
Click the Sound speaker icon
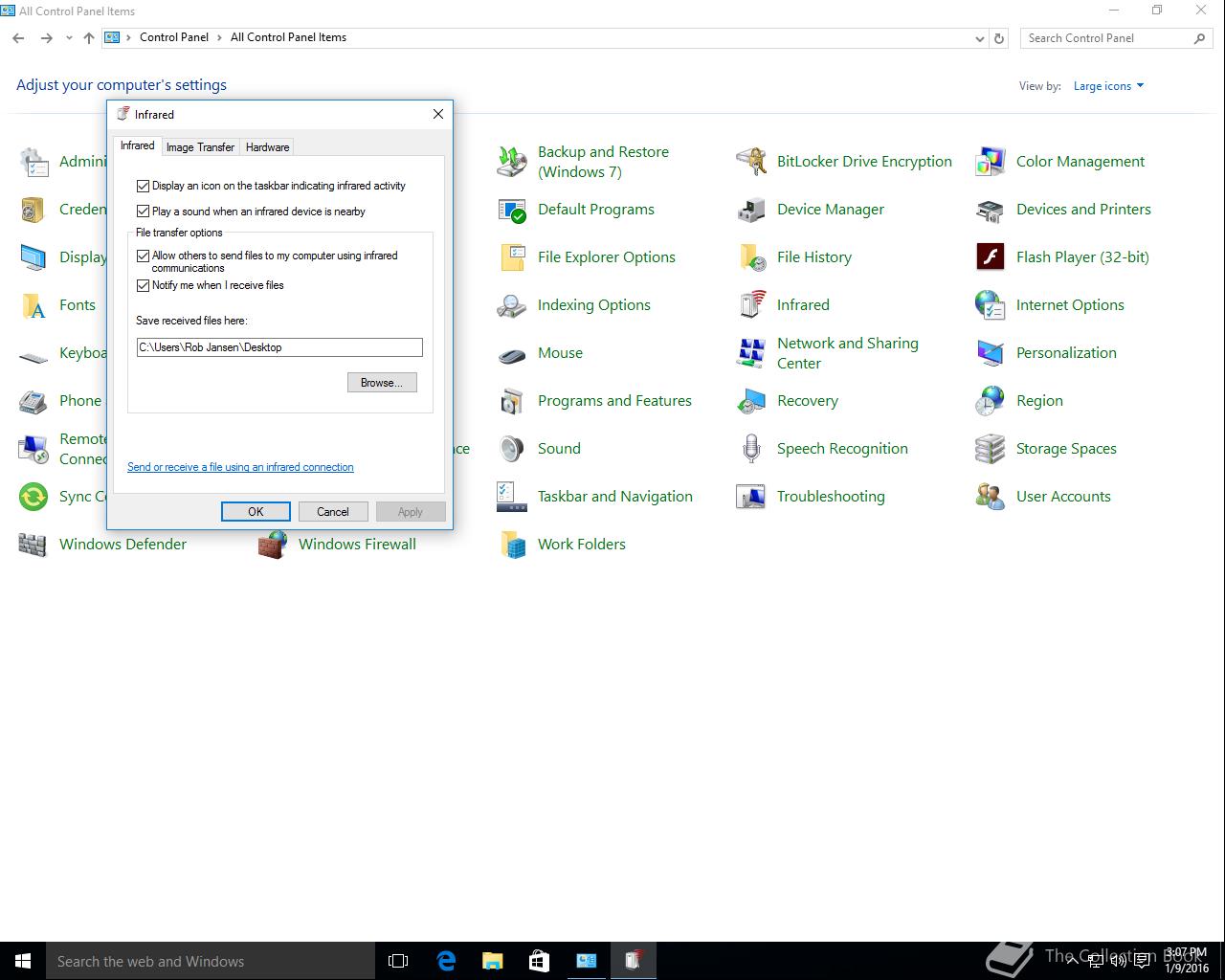point(512,449)
